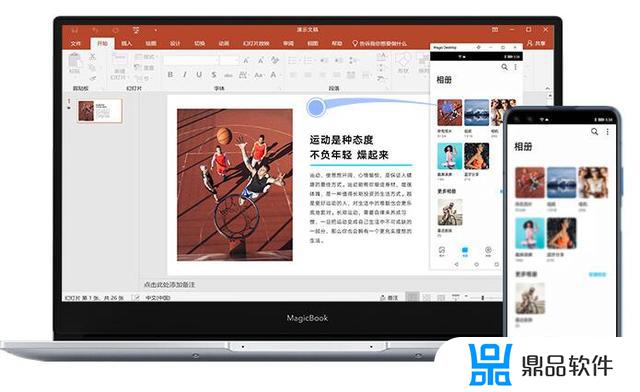640x392 pixels.
Task: Click the Bullets list icon
Action: coord(293,60)
